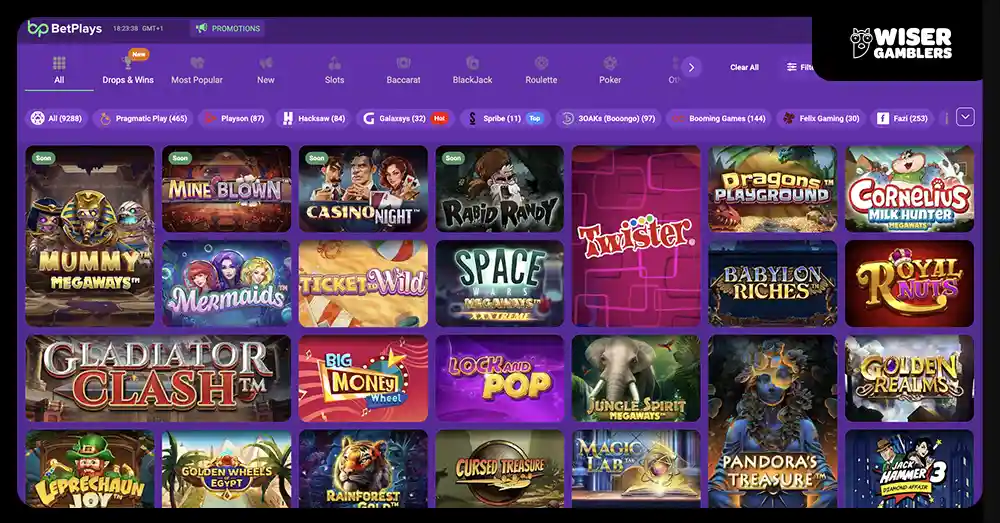Open Leprechaun Joy game
This screenshot has height=523, width=1000.
[90, 469]
